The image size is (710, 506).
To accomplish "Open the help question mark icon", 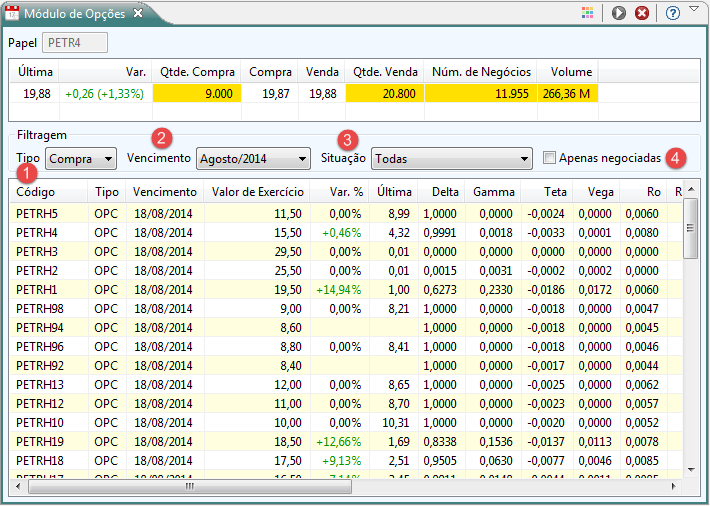I will (x=673, y=13).
